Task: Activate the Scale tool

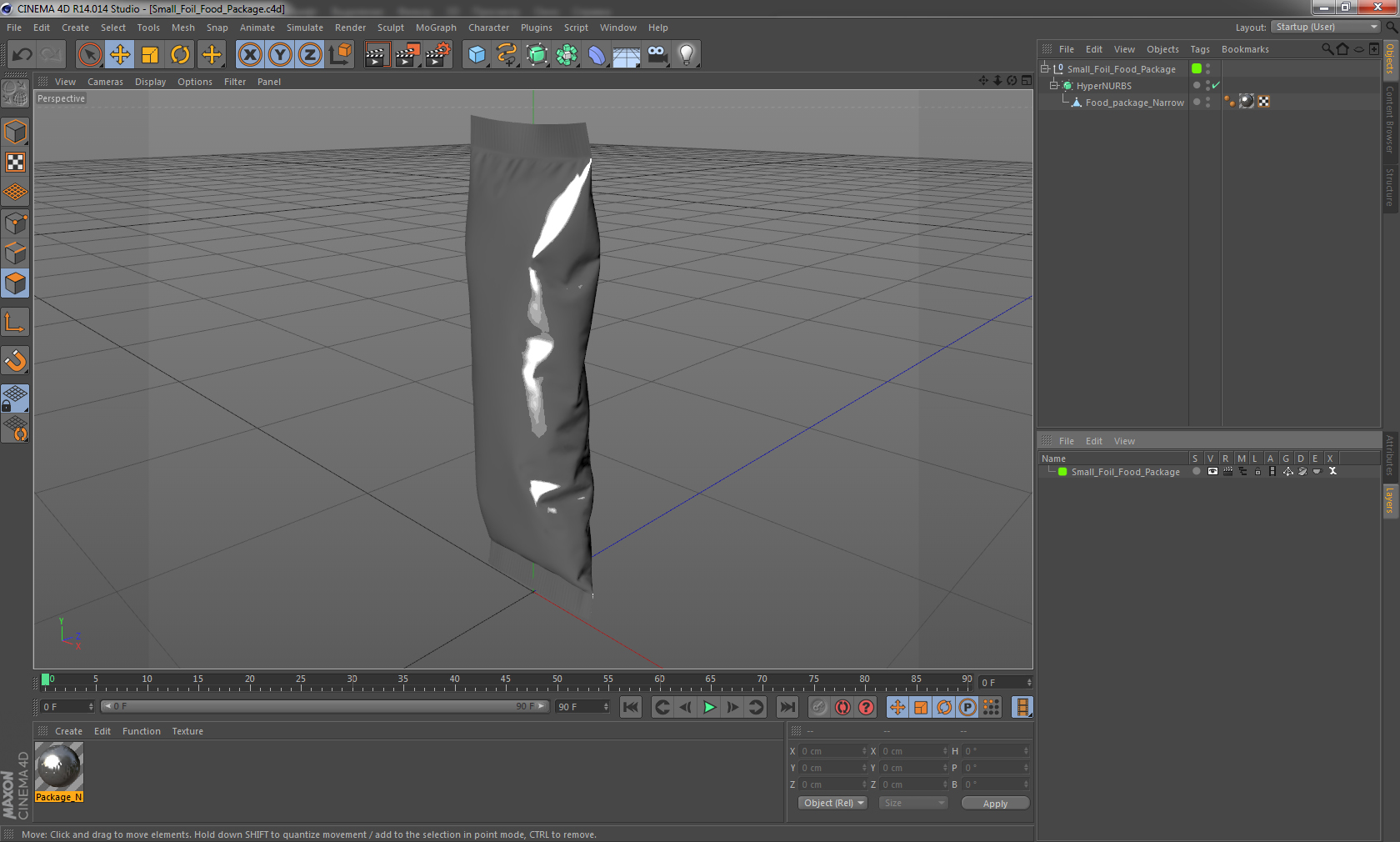Action: (x=150, y=55)
